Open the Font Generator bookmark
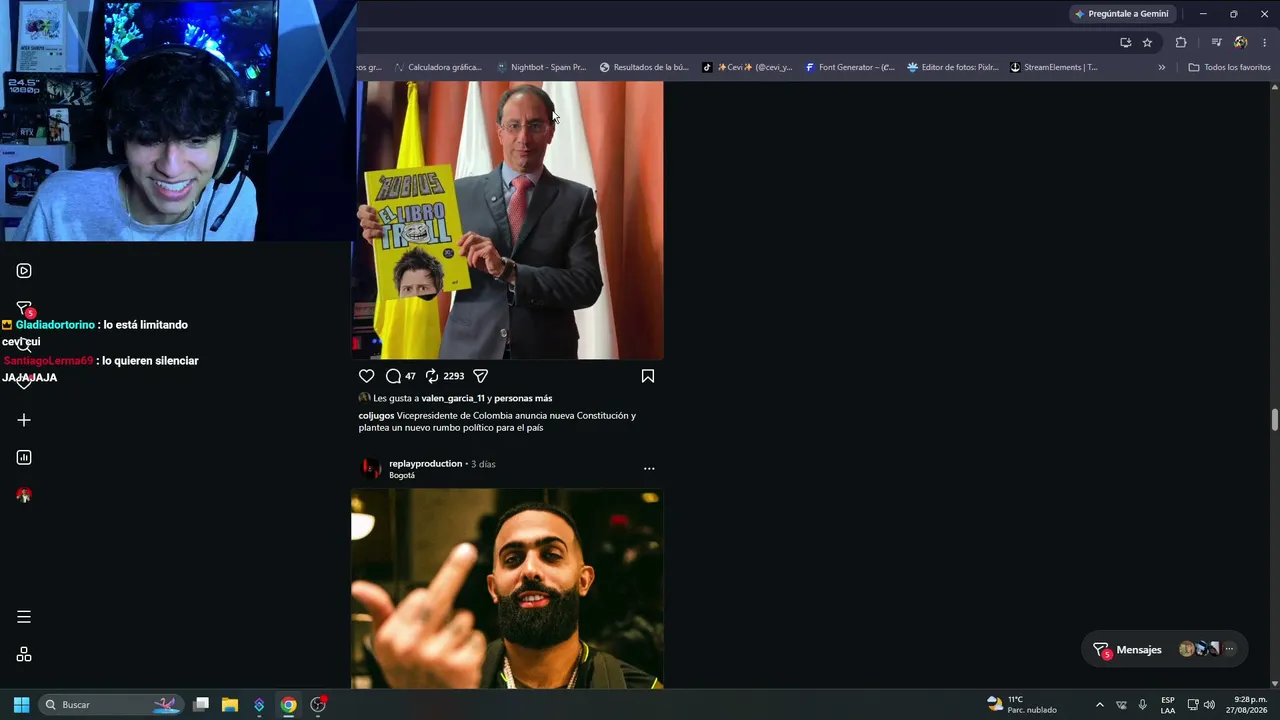 pos(850,67)
